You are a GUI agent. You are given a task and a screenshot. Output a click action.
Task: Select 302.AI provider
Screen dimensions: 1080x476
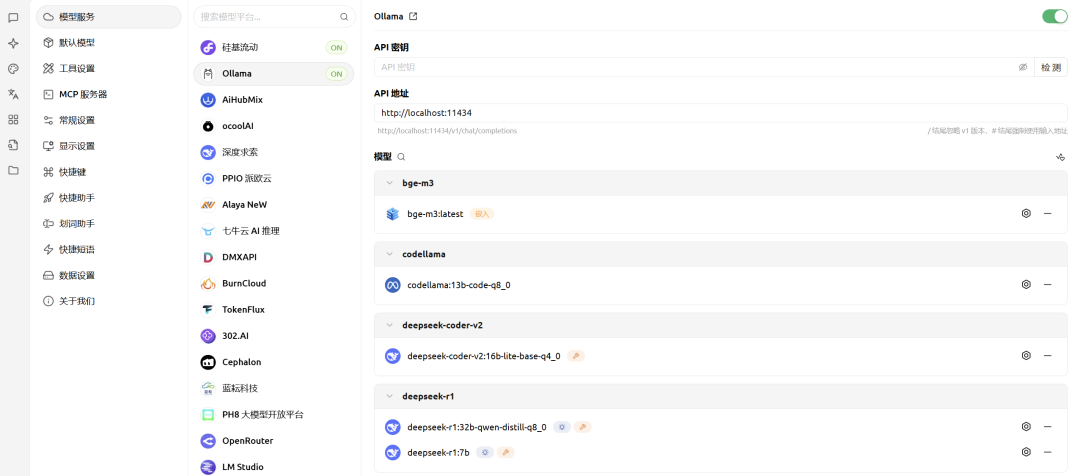pyautogui.click(x=273, y=336)
